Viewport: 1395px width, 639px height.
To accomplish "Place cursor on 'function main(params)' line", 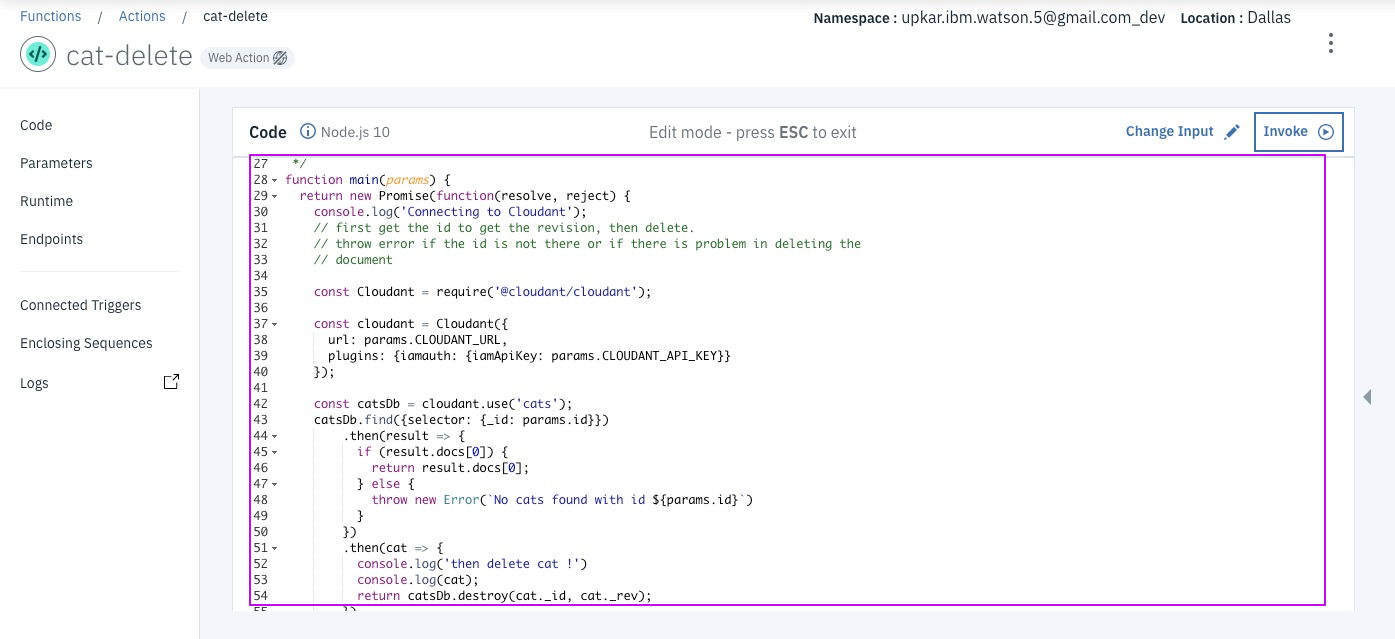I will (368, 180).
